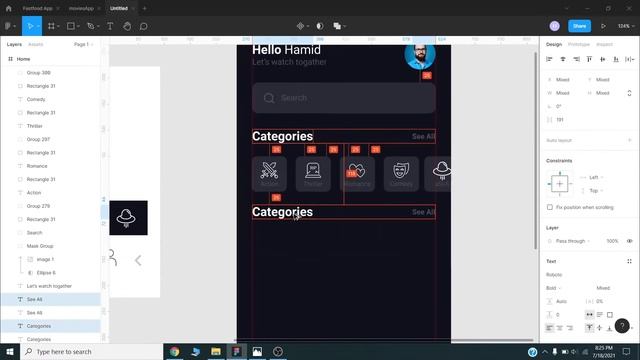Set text align right
The width and height of the screenshot is (640, 360).
coord(570,328)
